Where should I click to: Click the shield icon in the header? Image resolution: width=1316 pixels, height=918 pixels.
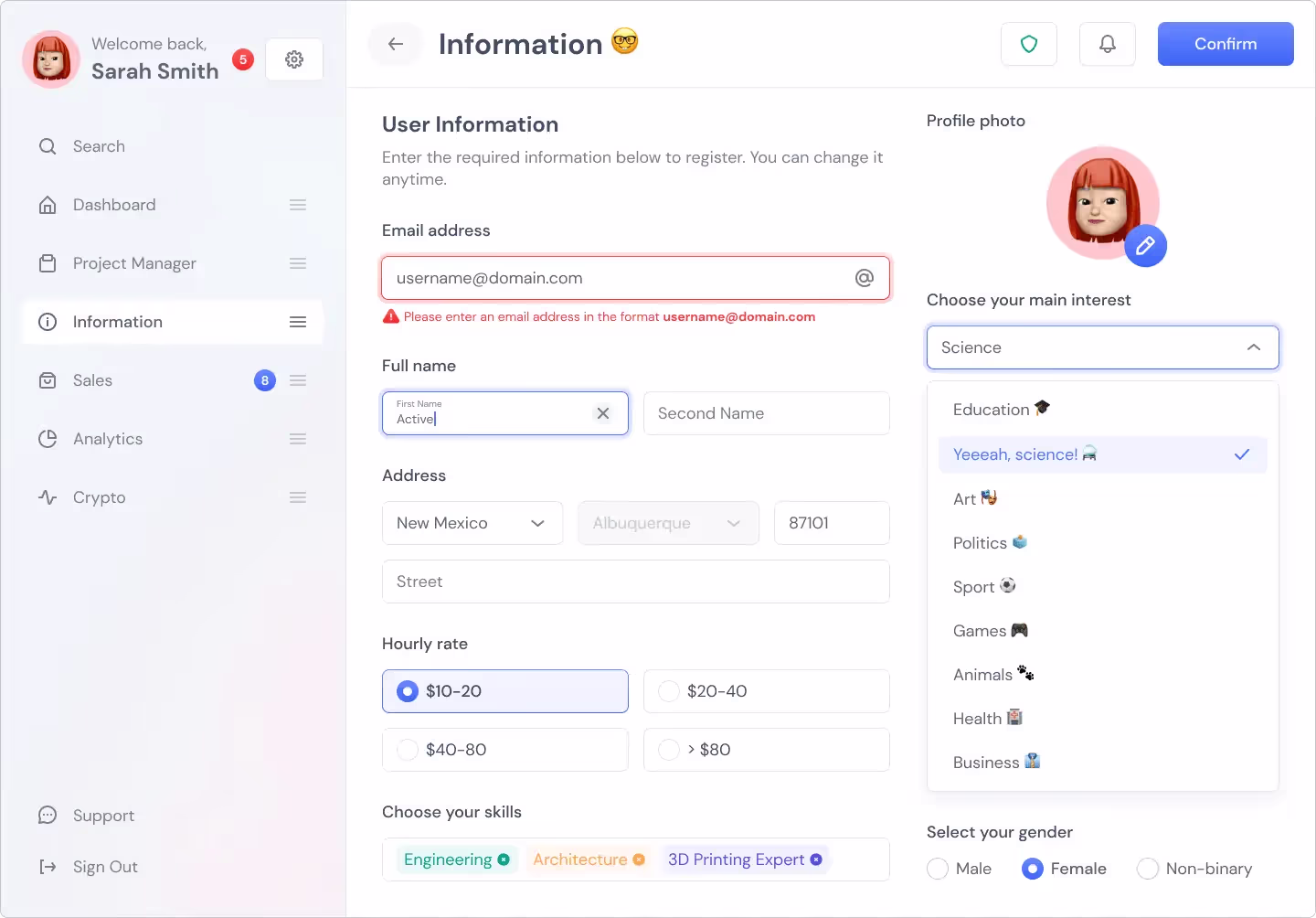click(x=1029, y=44)
